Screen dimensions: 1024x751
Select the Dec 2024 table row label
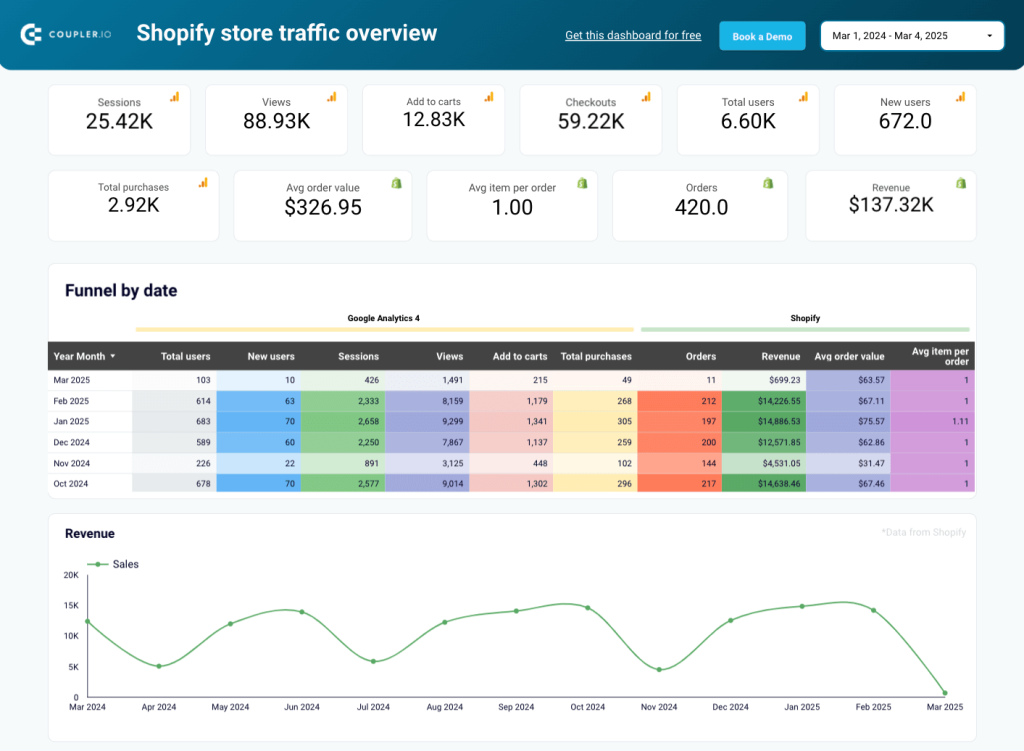click(x=71, y=442)
